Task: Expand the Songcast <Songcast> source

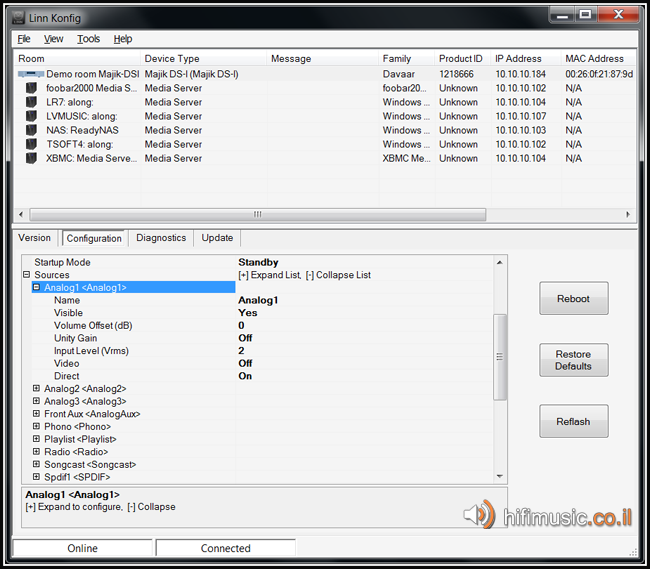Action: [36, 464]
